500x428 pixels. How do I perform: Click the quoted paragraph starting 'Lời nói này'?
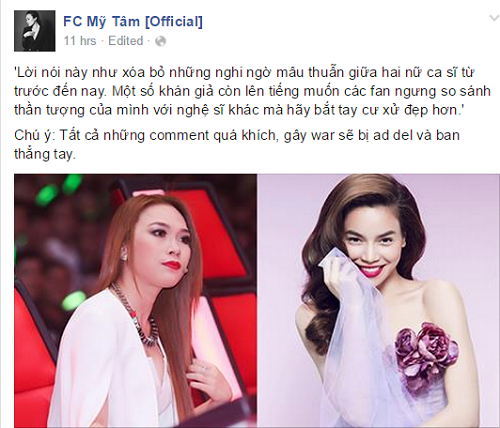coord(252,91)
